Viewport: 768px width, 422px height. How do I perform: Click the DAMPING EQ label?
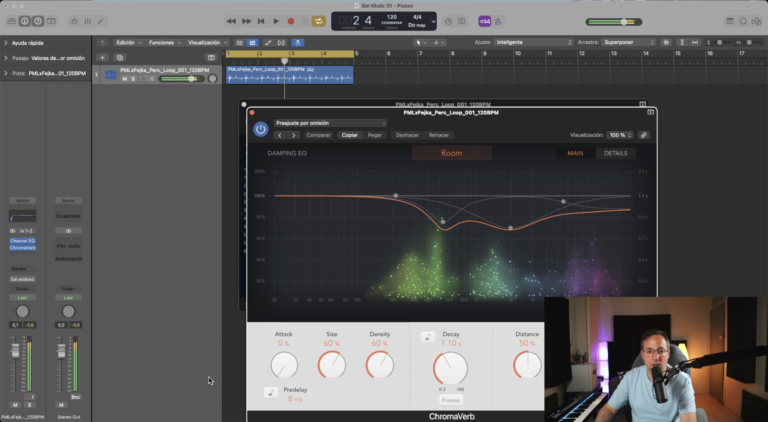[x=287, y=153]
